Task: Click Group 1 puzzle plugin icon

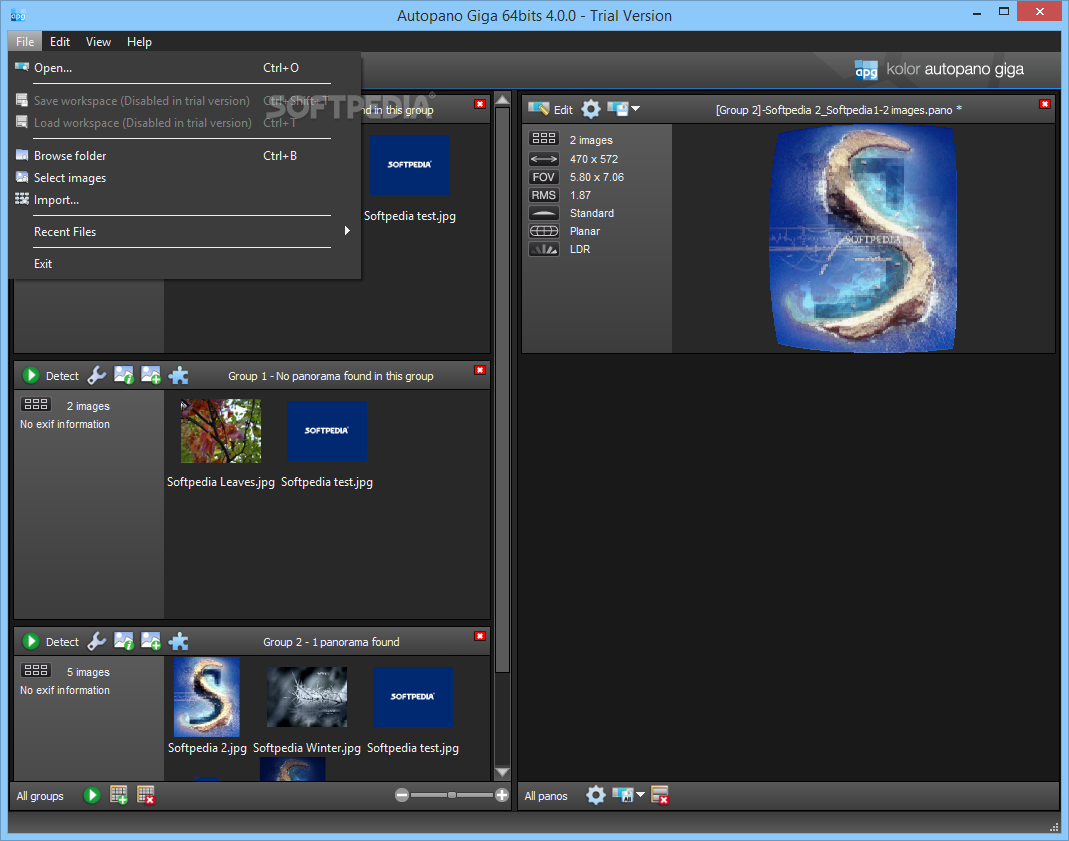Action: pos(179,376)
